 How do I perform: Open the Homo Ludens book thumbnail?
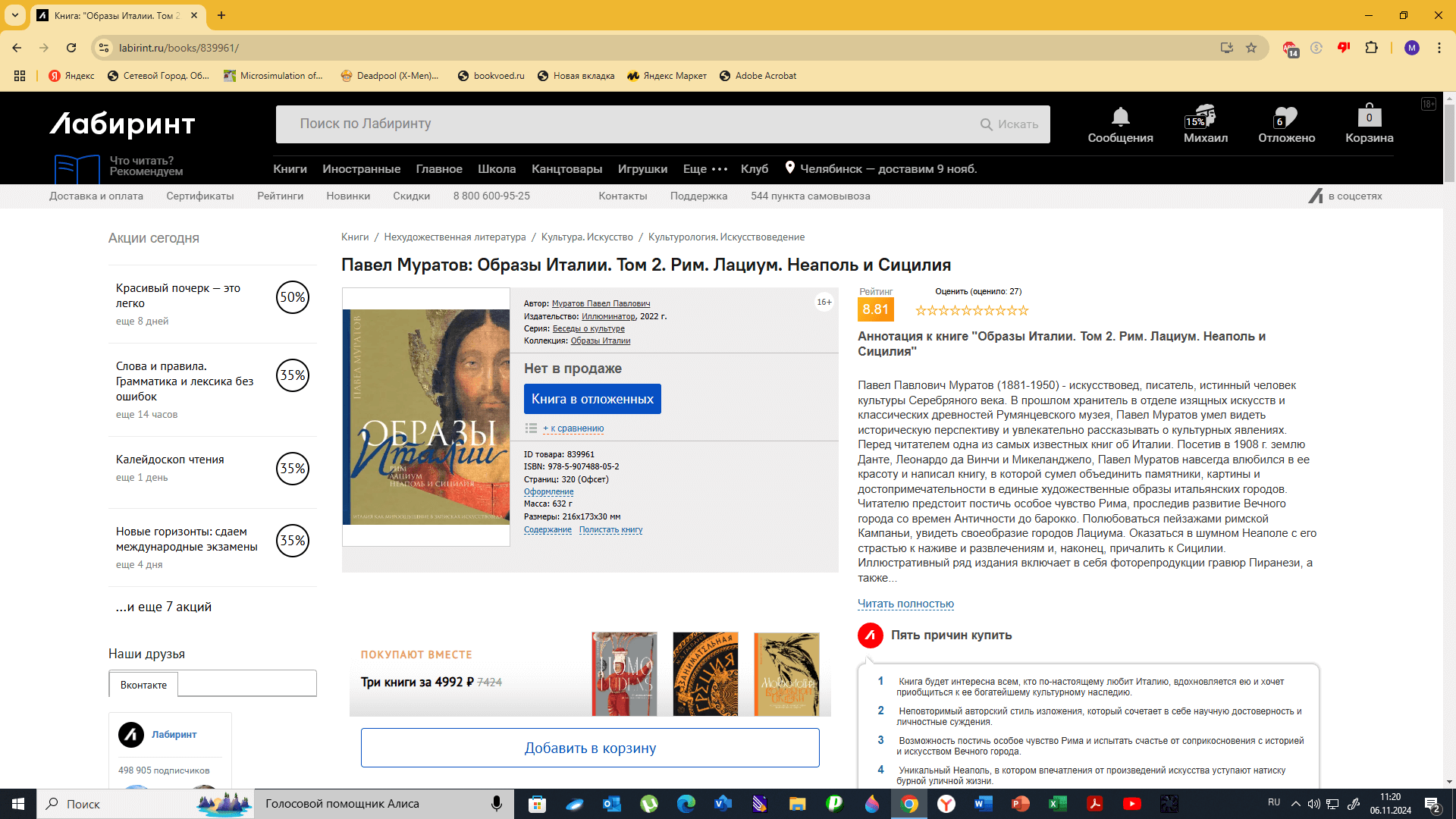click(x=624, y=674)
